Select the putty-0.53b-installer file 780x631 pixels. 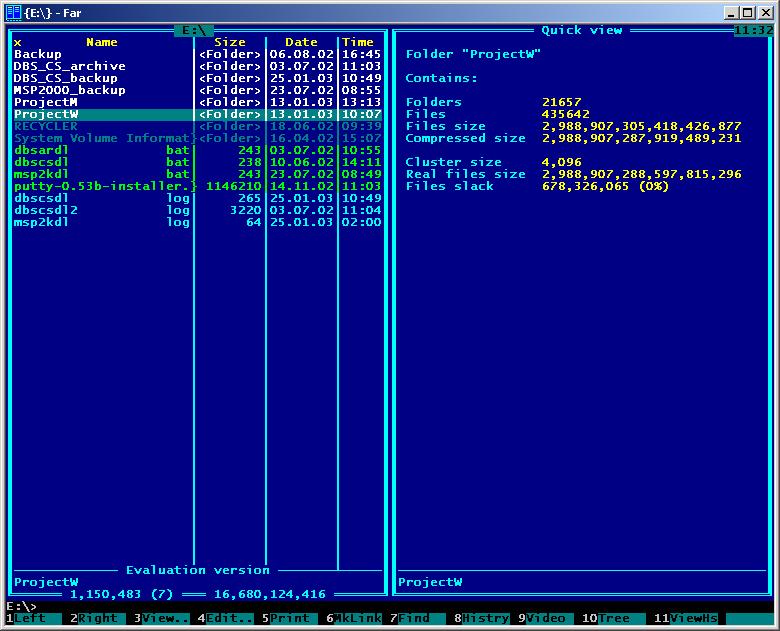click(197, 186)
